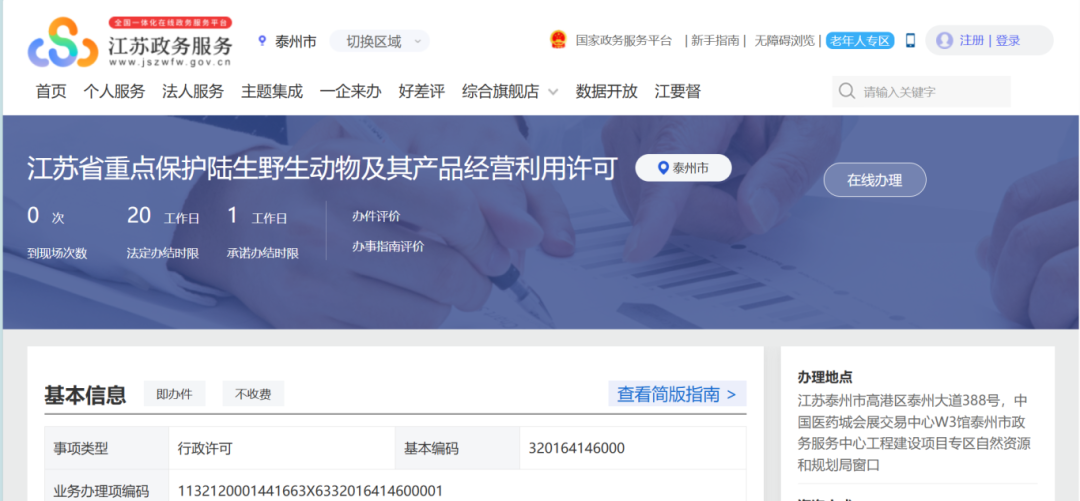Focus the 请输入关键字 search field

click(x=922, y=92)
